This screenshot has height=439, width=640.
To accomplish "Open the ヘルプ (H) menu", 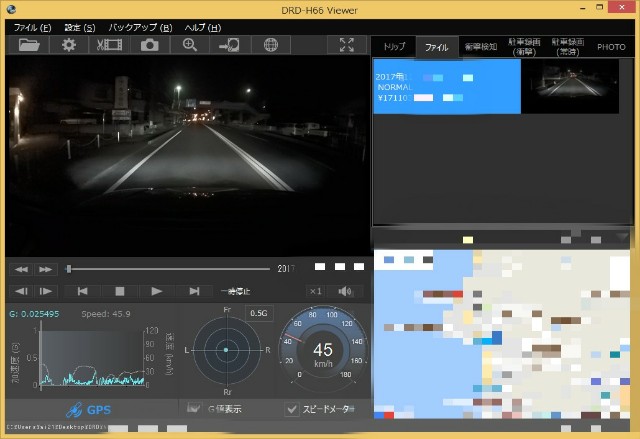I will click(202, 28).
